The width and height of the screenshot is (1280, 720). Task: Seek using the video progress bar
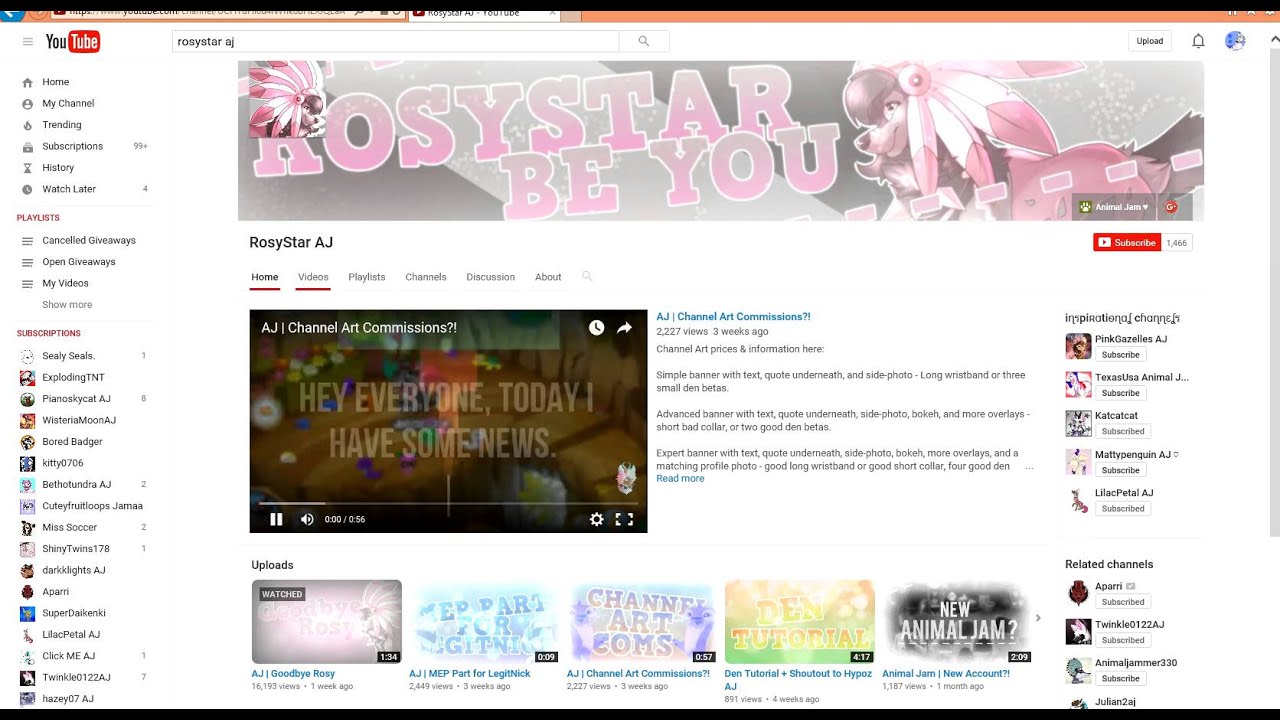click(448, 504)
